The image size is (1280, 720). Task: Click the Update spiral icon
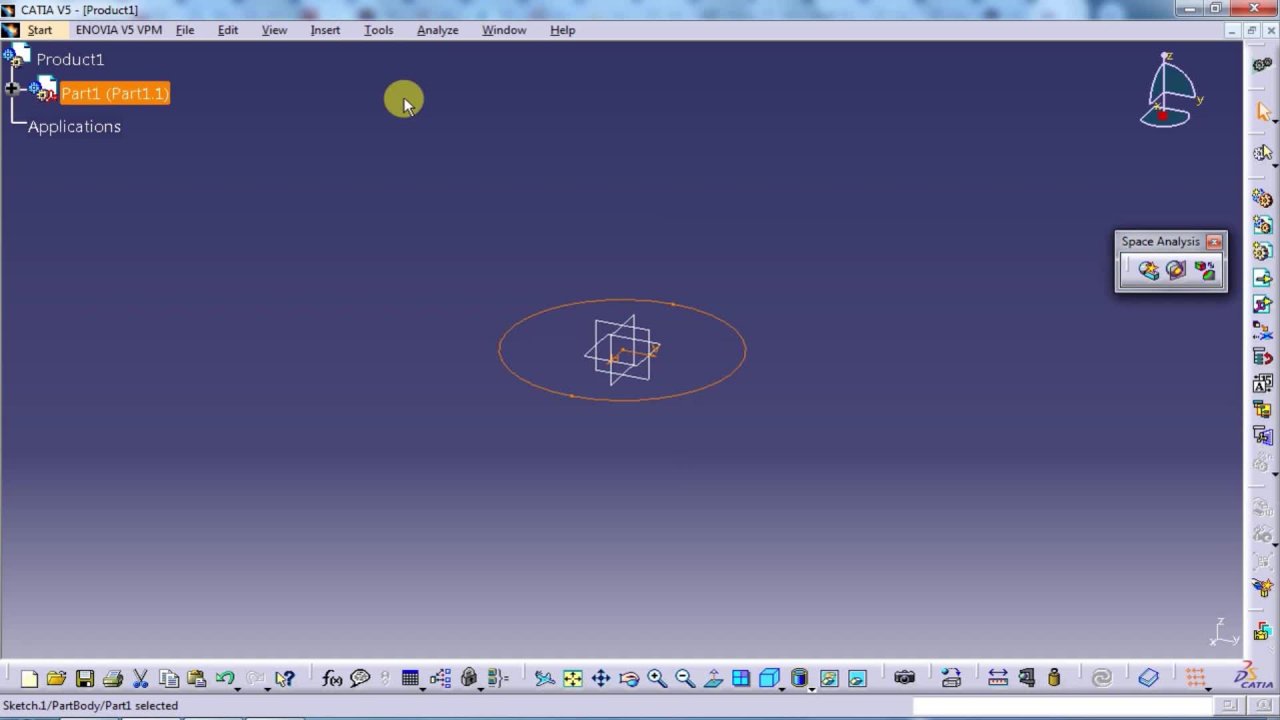click(x=1101, y=678)
